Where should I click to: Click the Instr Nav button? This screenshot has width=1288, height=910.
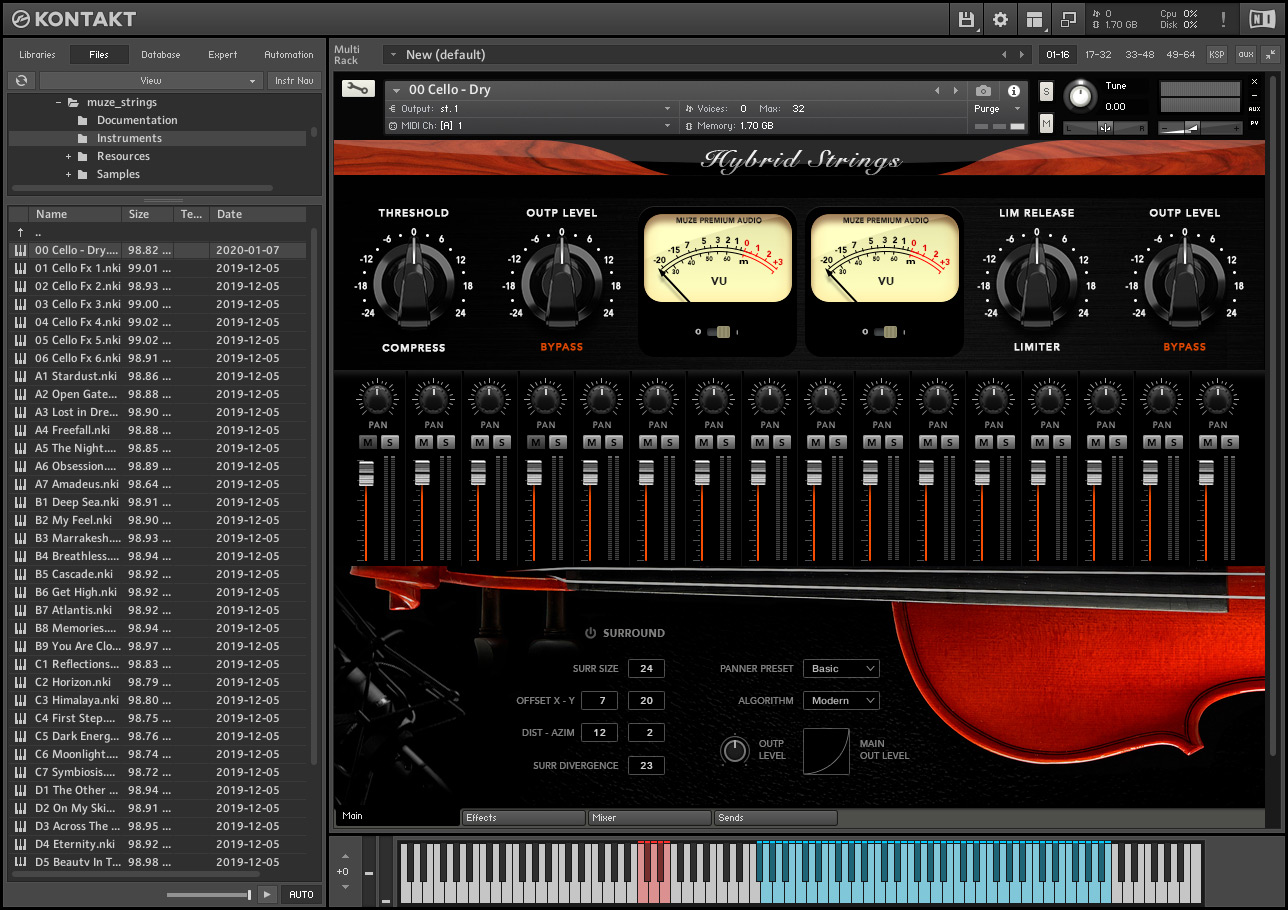(x=294, y=80)
